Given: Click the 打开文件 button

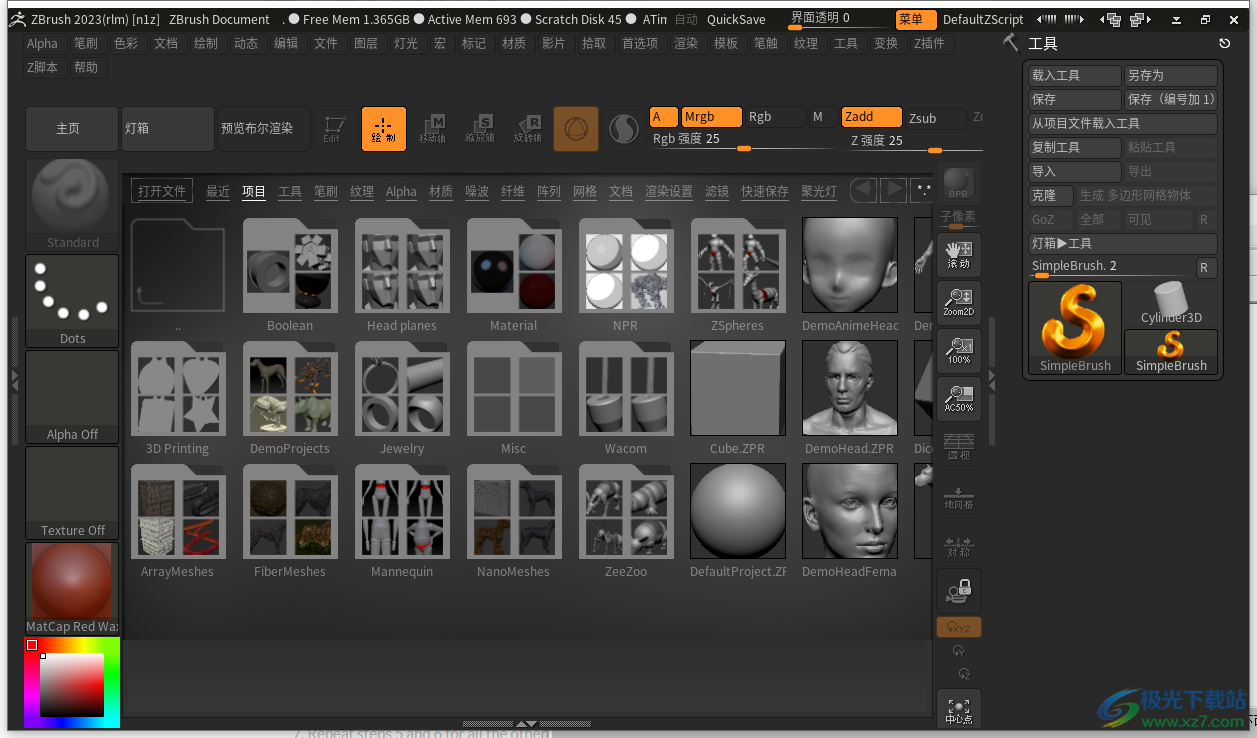Looking at the screenshot, I should coord(162,191).
